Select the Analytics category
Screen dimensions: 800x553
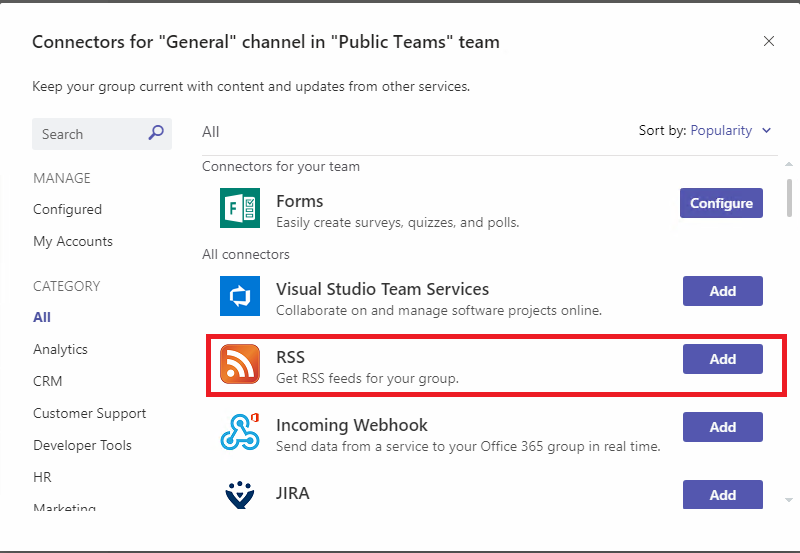pos(60,349)
